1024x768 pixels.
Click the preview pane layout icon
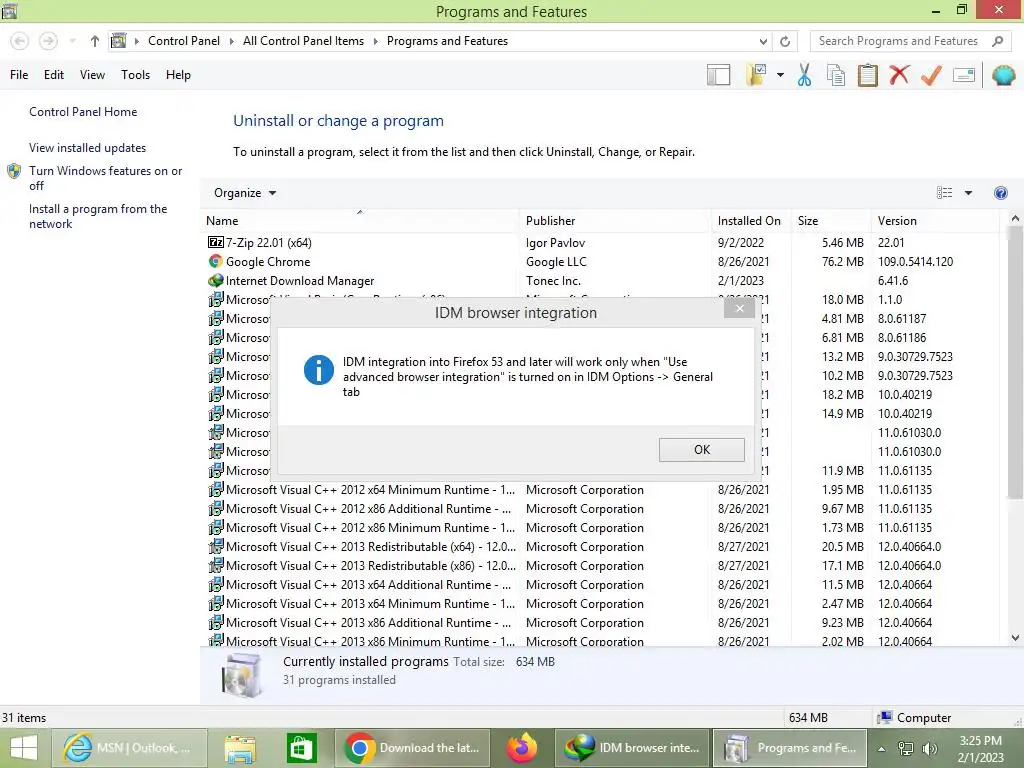(x=718, y=75)
